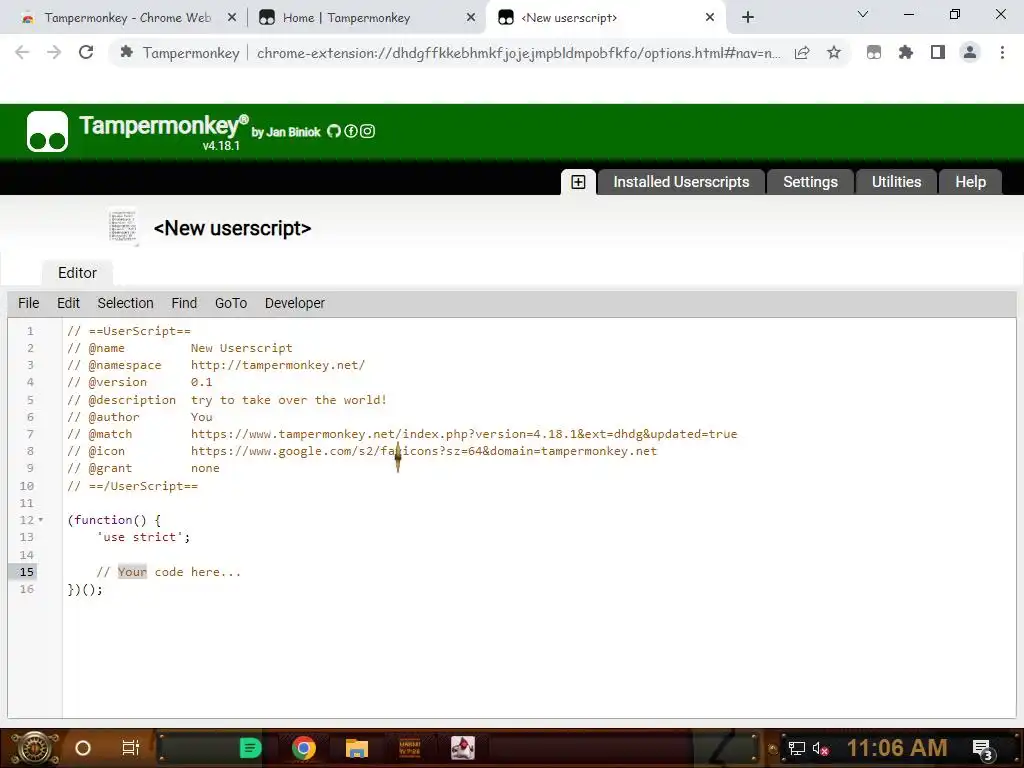The height and width of the screenshot is (768, 1024).
Task: Open the green notes app in taskbar
Action: 250,748
